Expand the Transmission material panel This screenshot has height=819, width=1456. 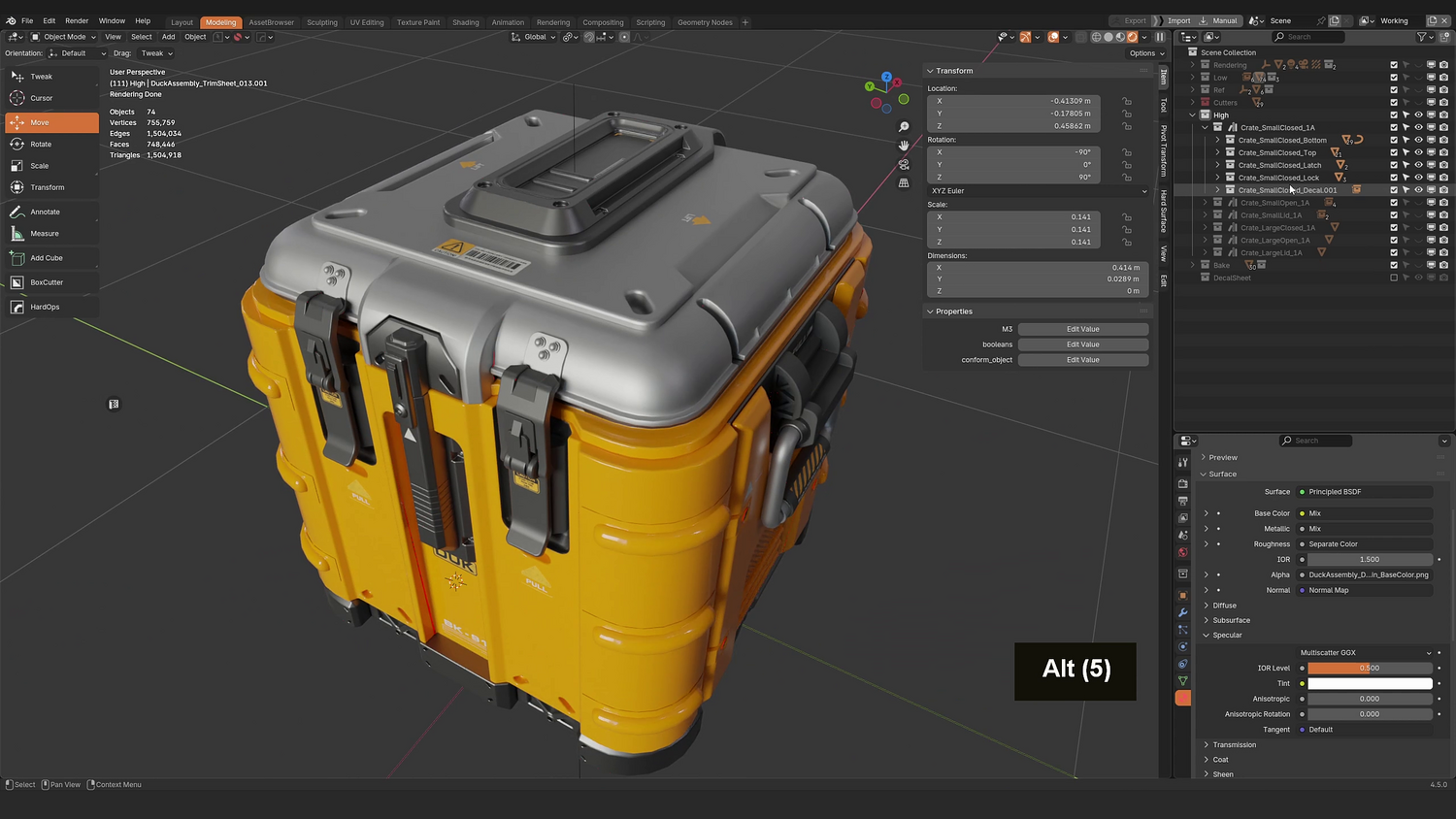coord(1207,745)
